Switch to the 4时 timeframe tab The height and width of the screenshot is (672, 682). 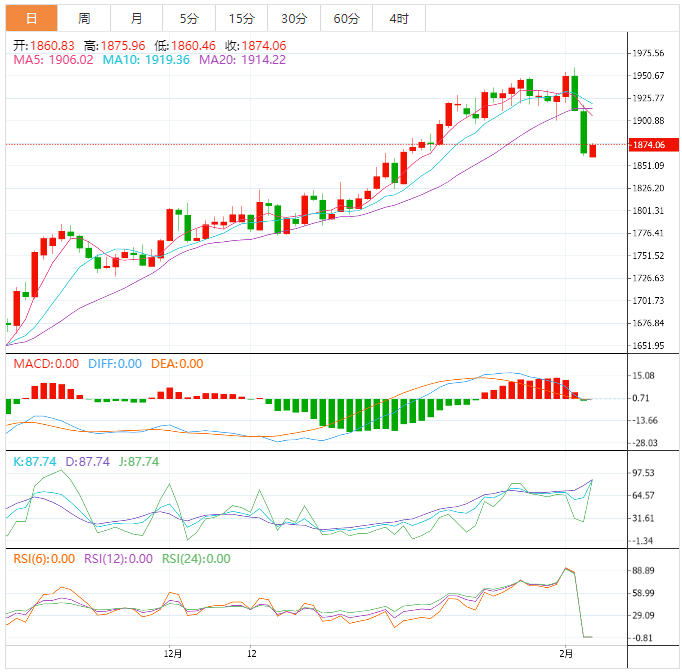(398, 18)
